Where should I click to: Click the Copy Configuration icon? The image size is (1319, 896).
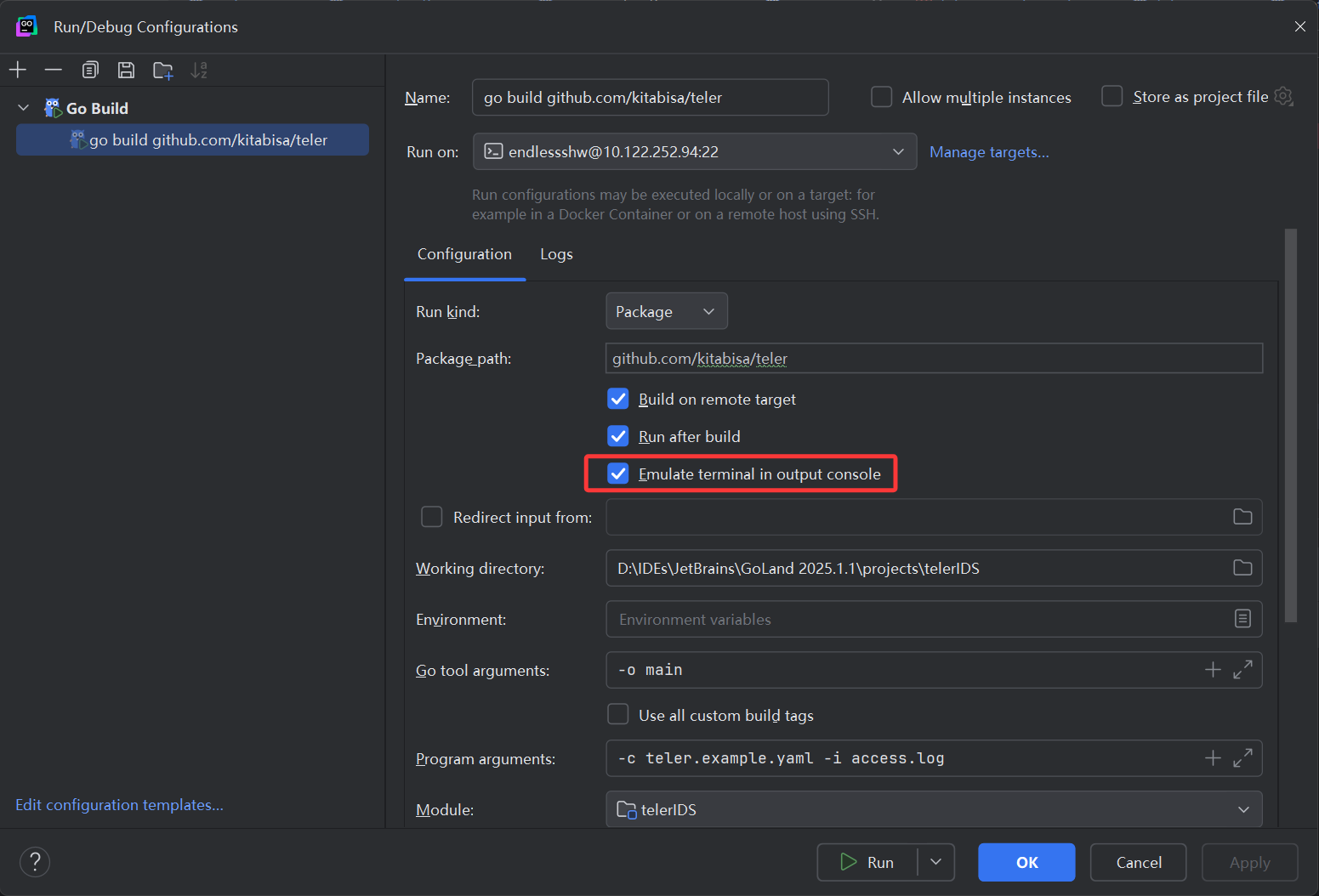pos(90,70)
